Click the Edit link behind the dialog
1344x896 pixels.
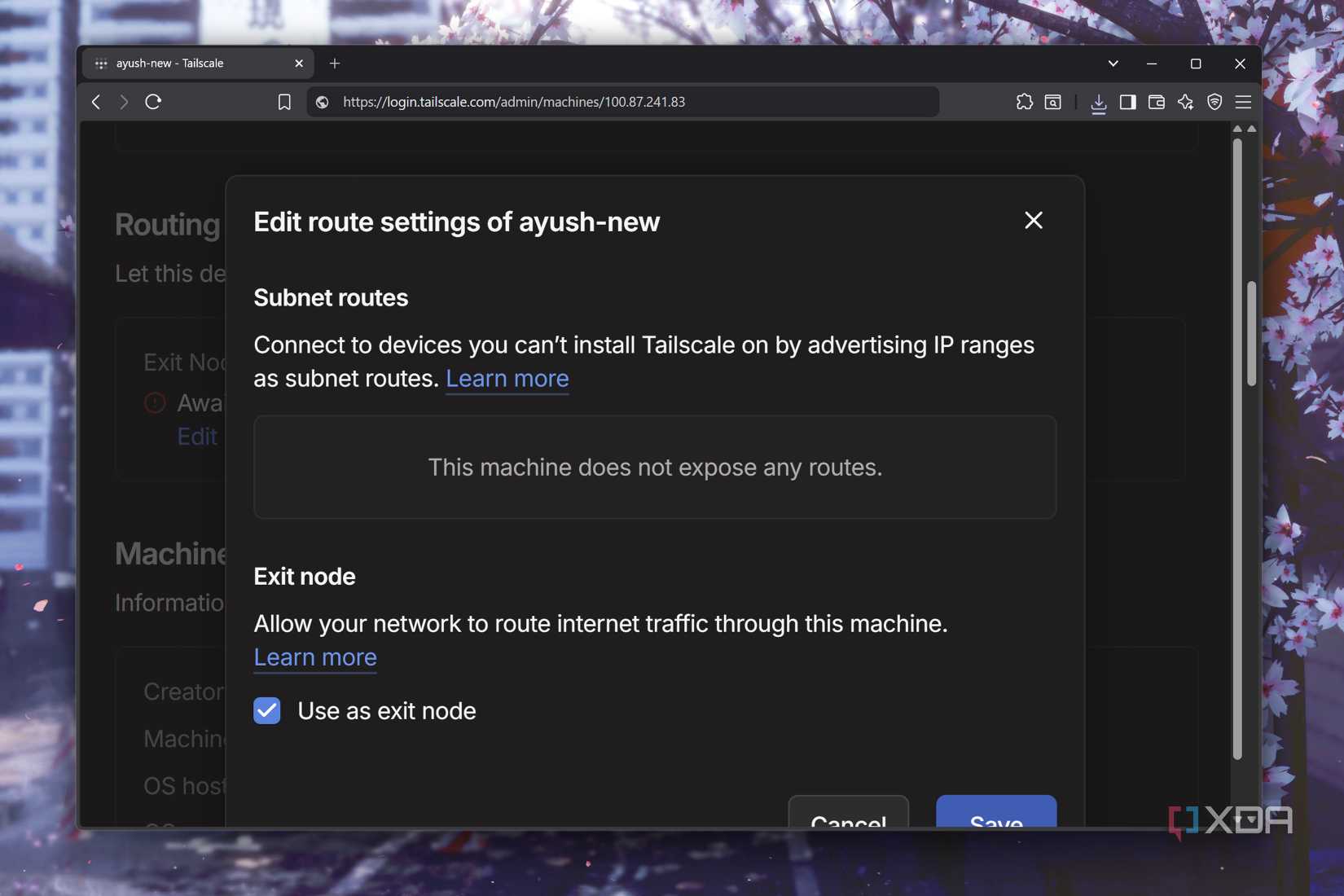point(197,437)
